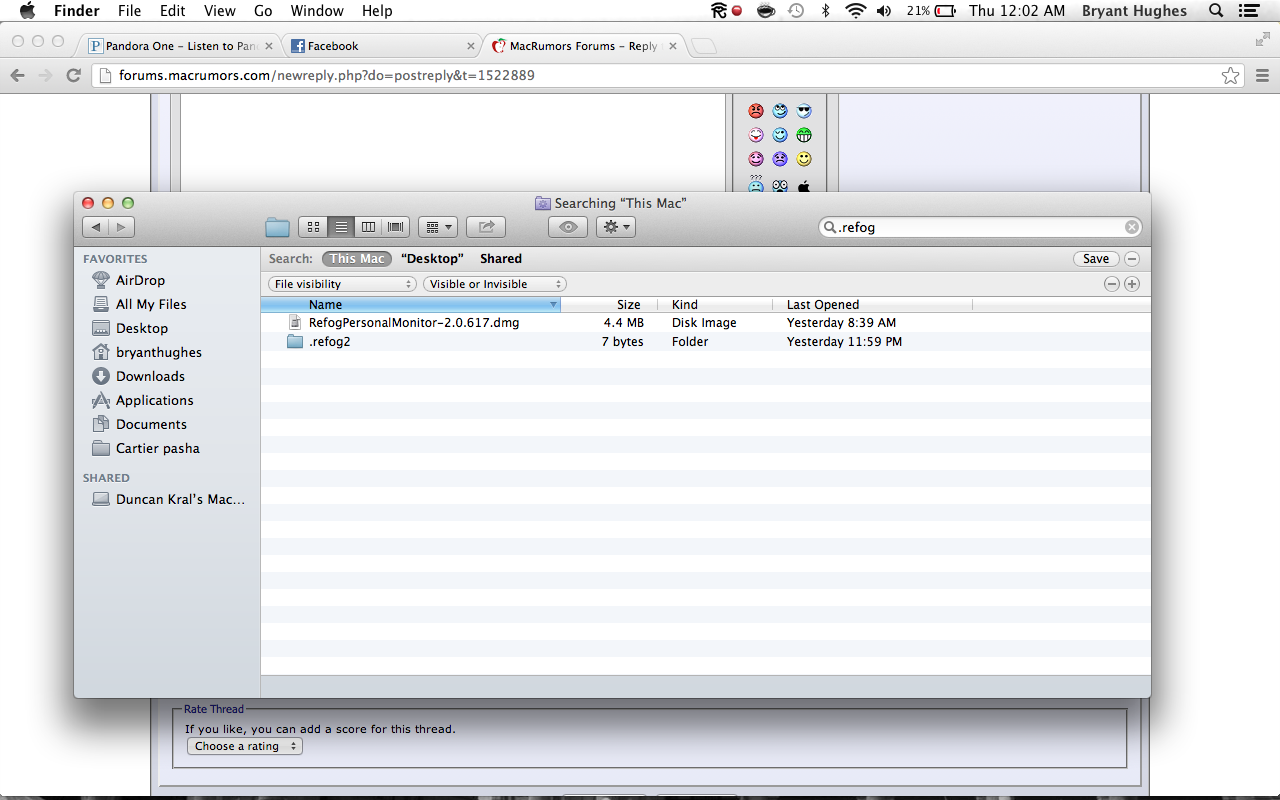Remove the File visibility criteria row
This screenshot has width=1280, height=800.
pyautogui.click(x=1112, y=284)
